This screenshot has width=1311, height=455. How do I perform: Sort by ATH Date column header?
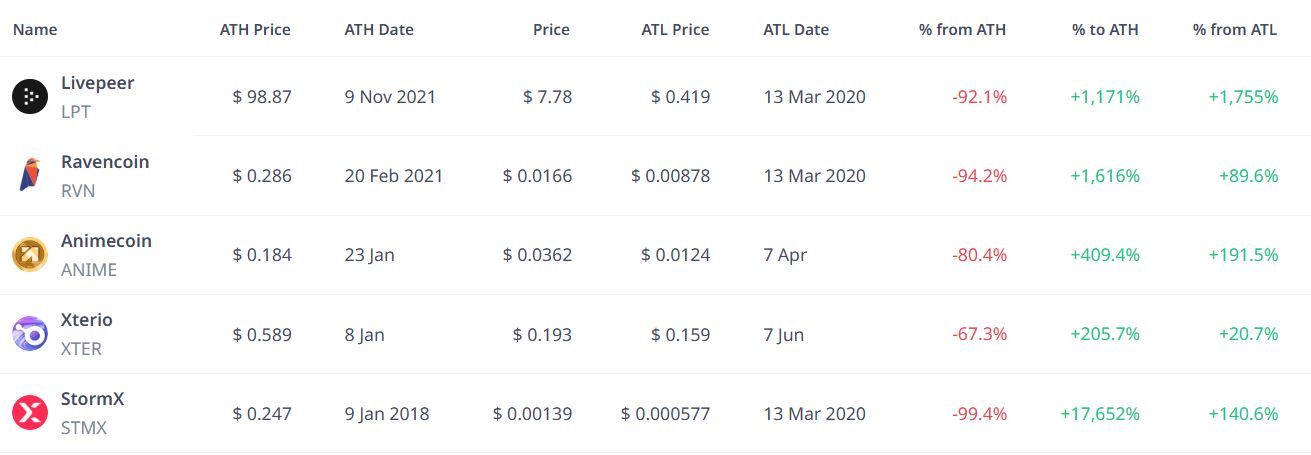click(x=379, y=29)
